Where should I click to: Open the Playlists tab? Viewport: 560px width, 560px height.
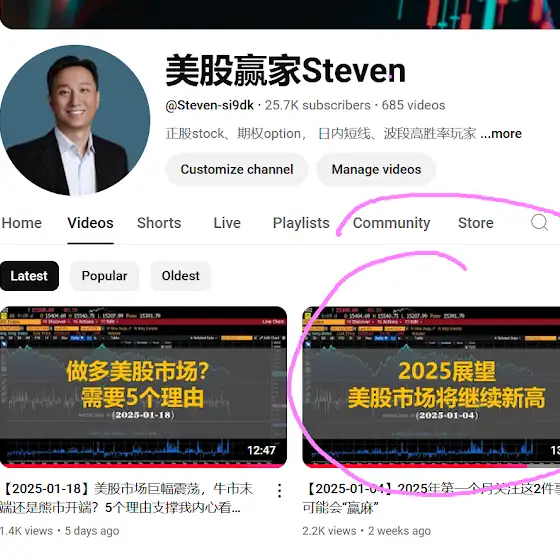tap(301, 223)
